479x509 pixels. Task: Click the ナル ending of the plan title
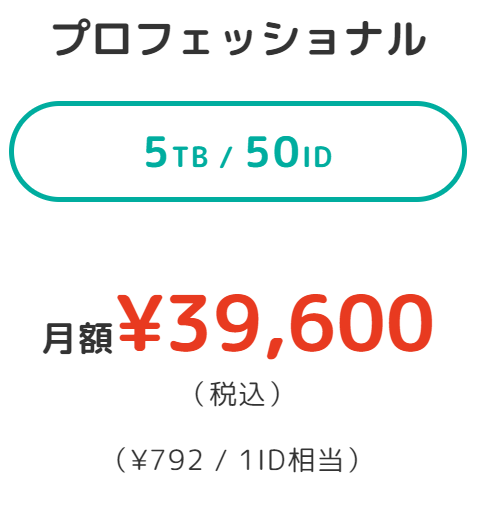388,38
